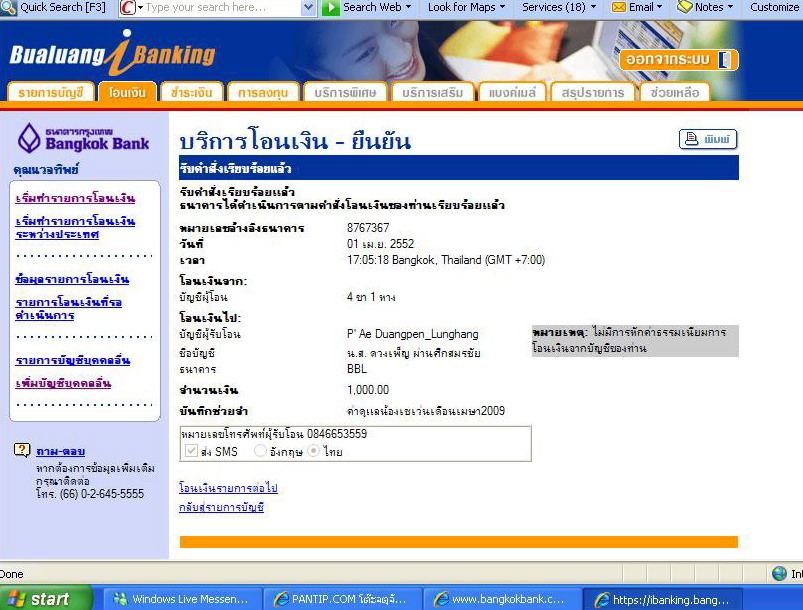Screen dimensions: 803x610
Task: Click the door icon on logout button
Action: (724, 59)
